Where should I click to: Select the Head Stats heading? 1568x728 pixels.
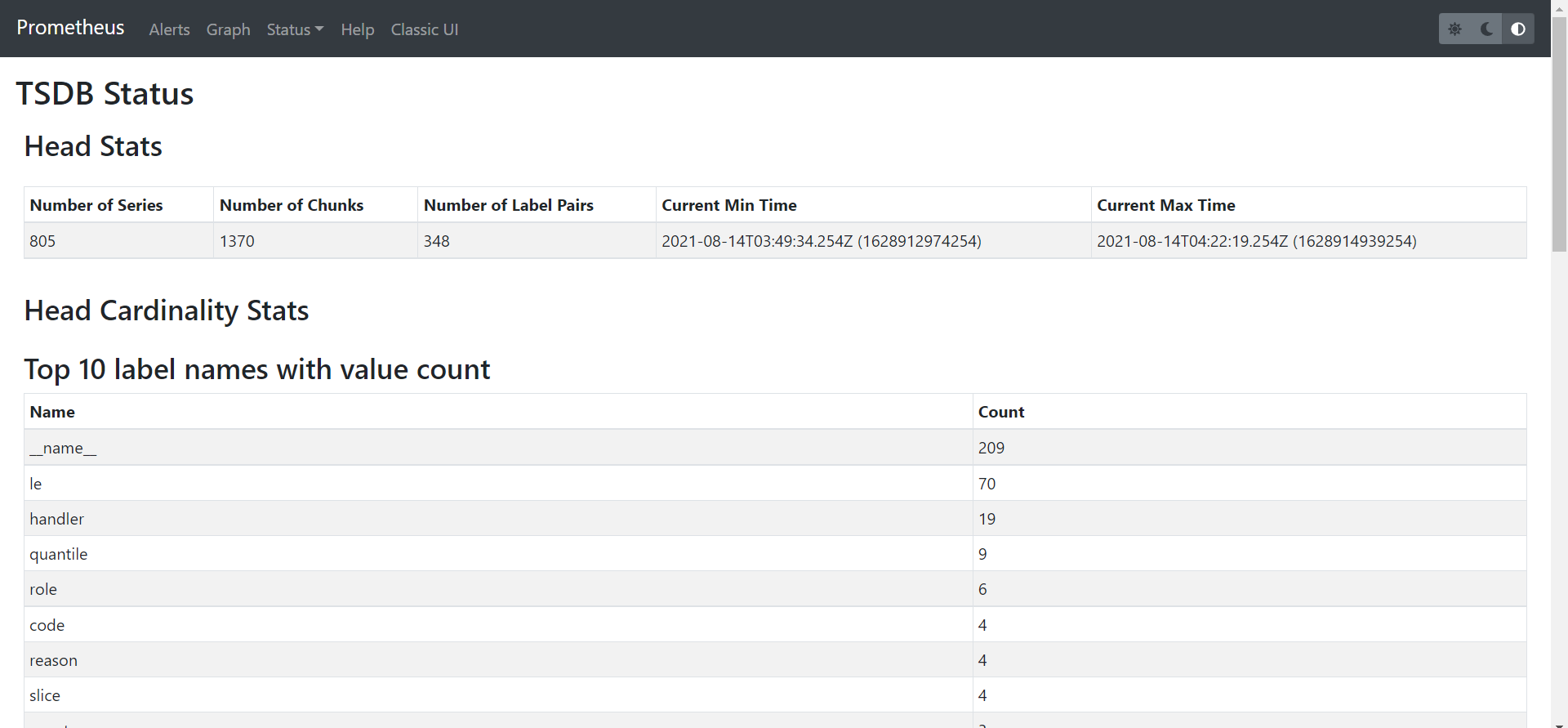pyautogui.click(x=93, y=146)
